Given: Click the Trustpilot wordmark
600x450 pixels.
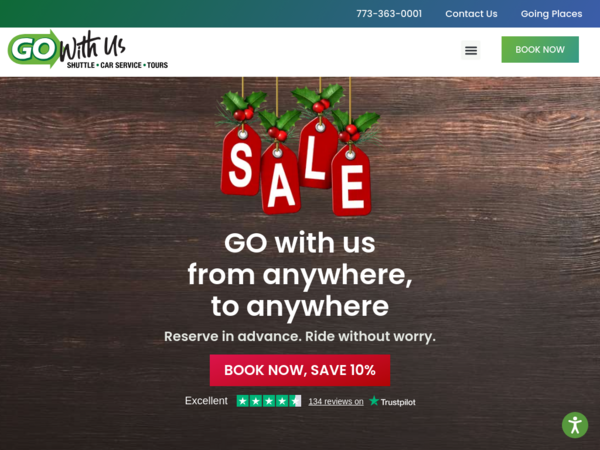Looking at the screenshot, I should [398, 402].
